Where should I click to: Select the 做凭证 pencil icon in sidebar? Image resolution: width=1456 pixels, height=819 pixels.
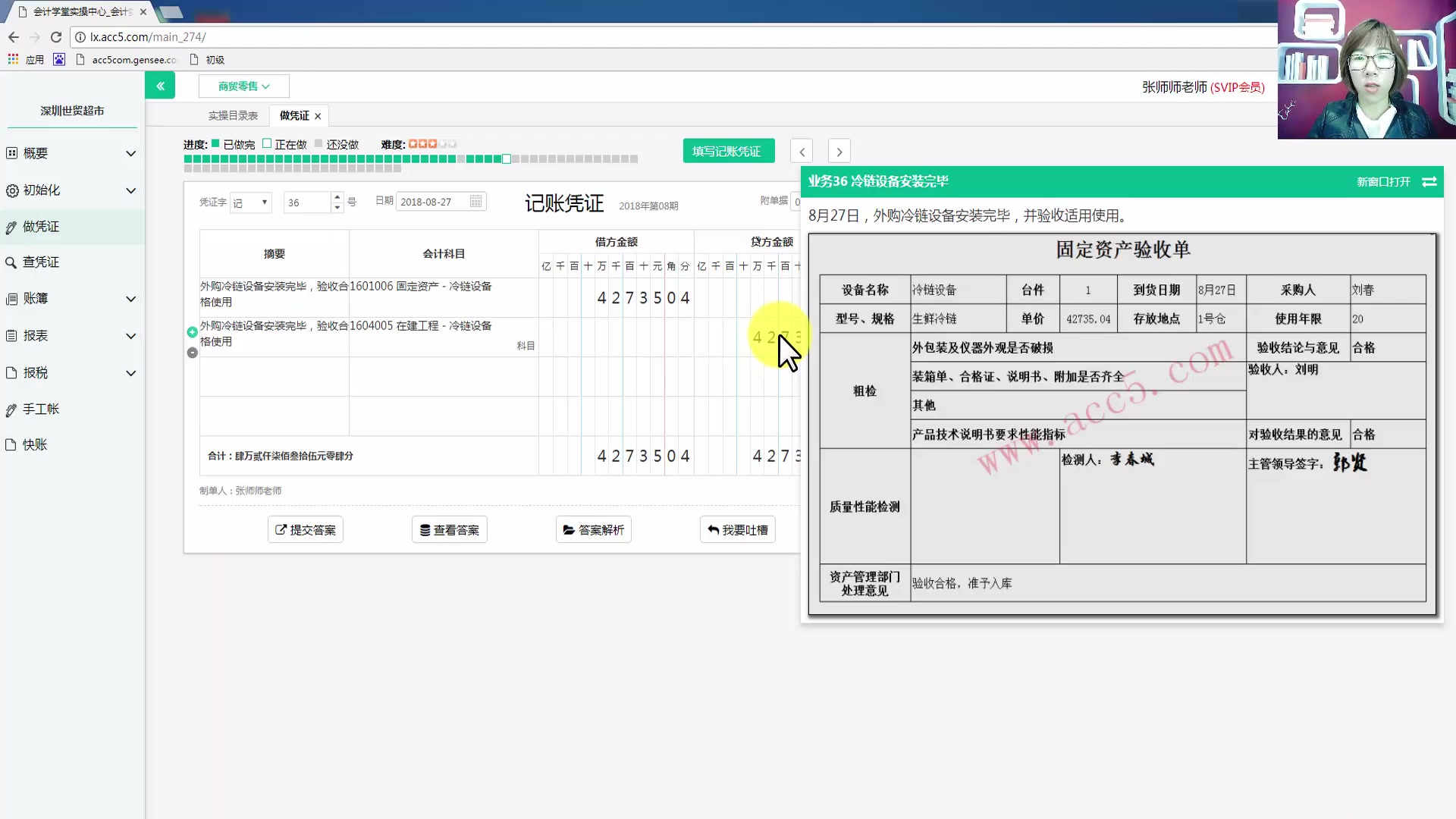point(11,227)
